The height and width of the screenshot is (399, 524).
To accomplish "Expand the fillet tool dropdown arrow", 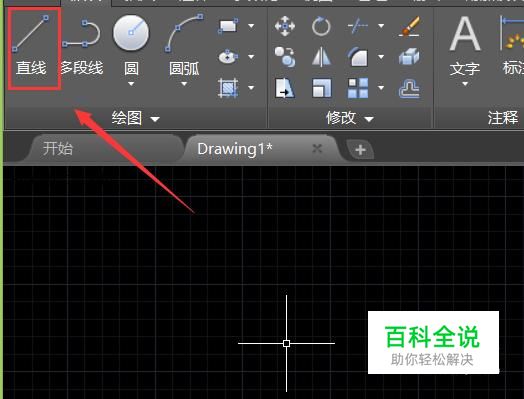I will tap(381, 57).
